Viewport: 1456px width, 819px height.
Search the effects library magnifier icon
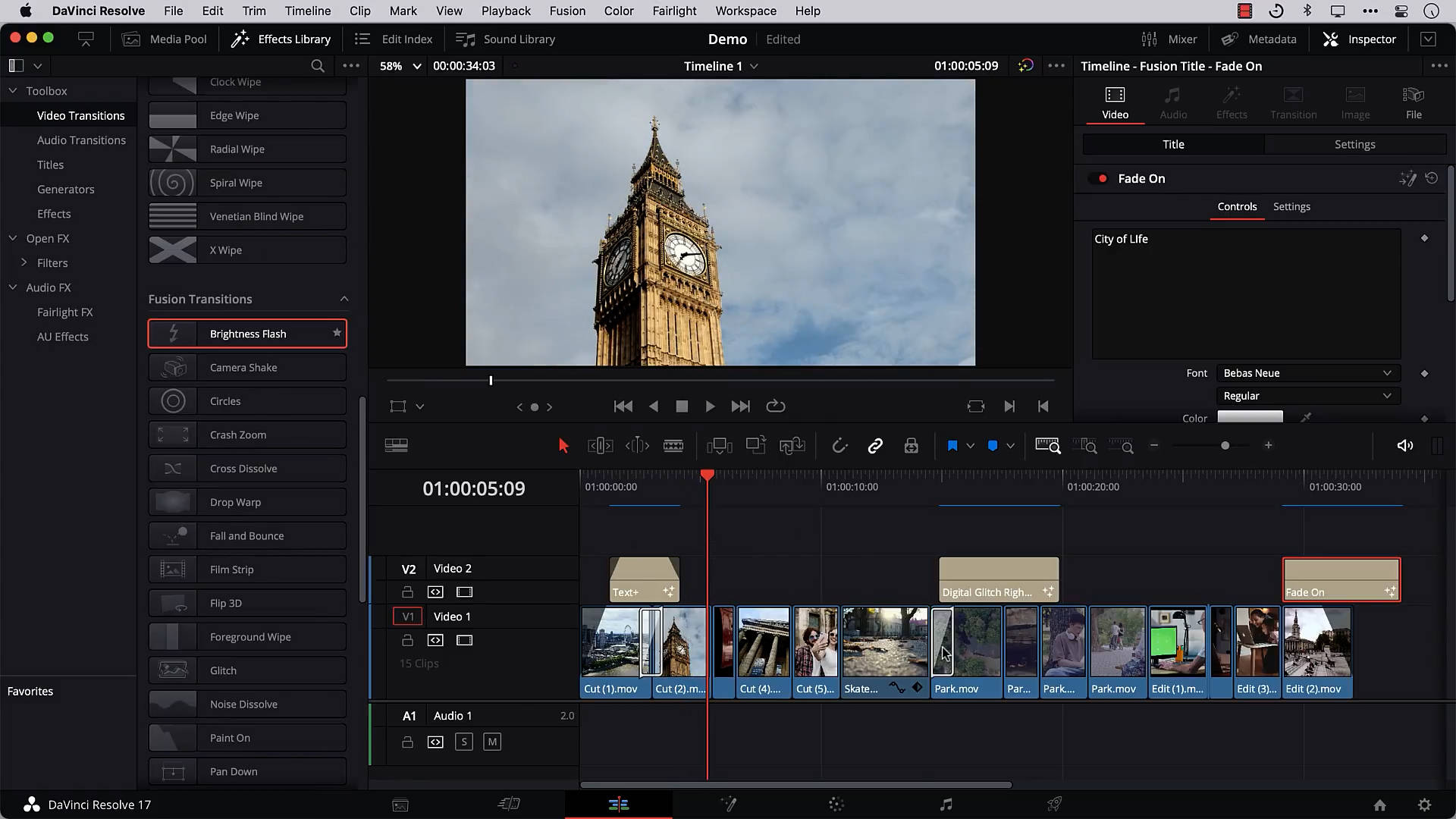click(x=318, y=66)
